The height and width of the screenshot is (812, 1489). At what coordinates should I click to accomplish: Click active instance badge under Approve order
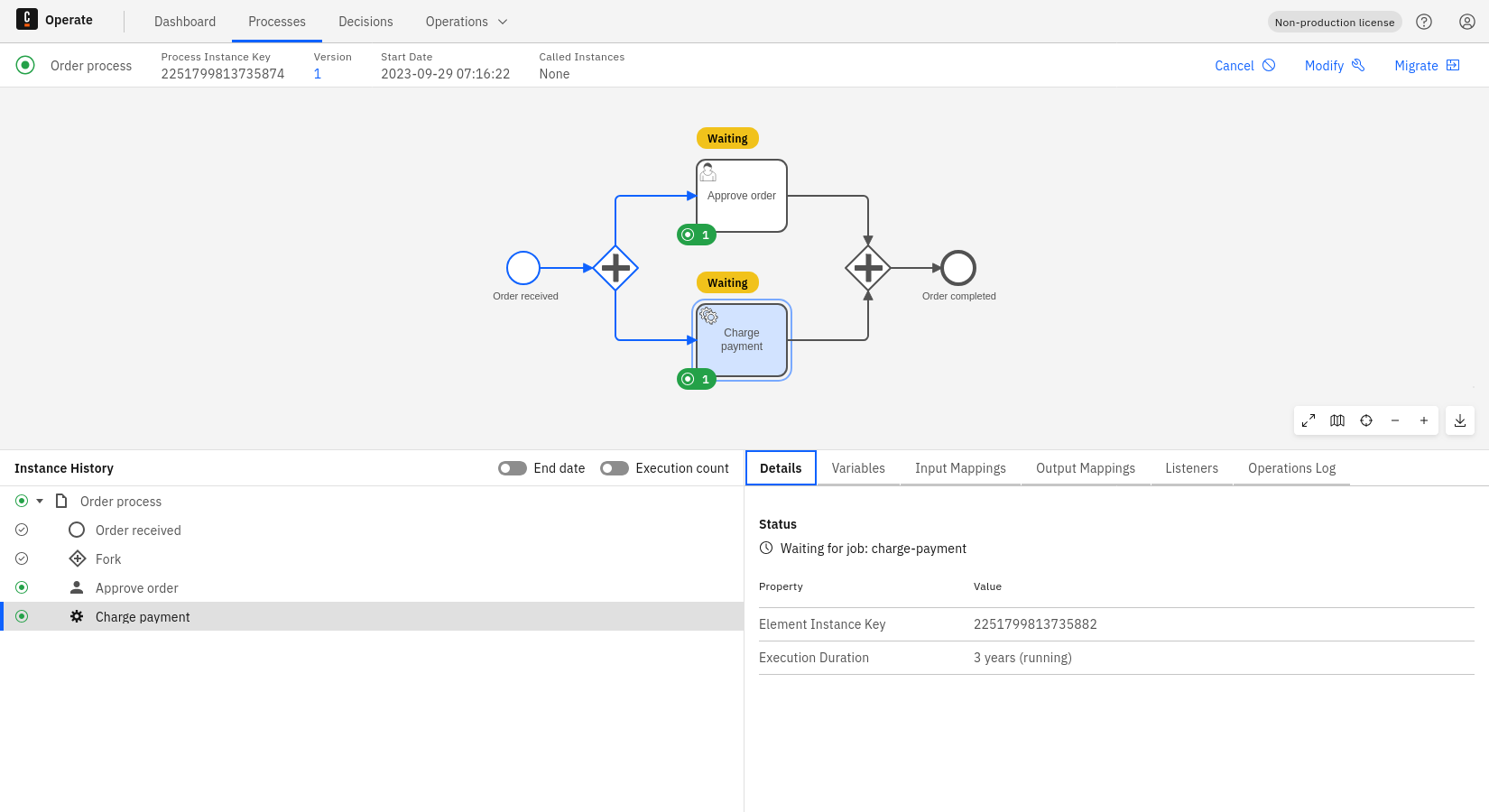[x=697, y=235]
